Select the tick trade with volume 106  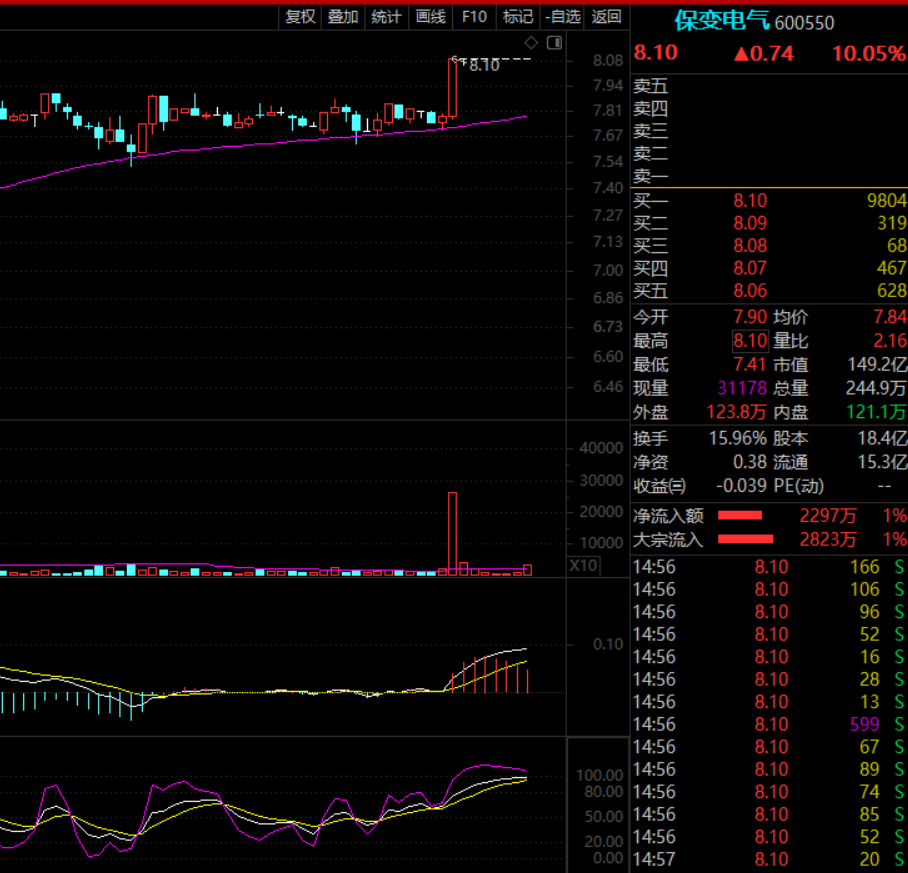[769, 589]
